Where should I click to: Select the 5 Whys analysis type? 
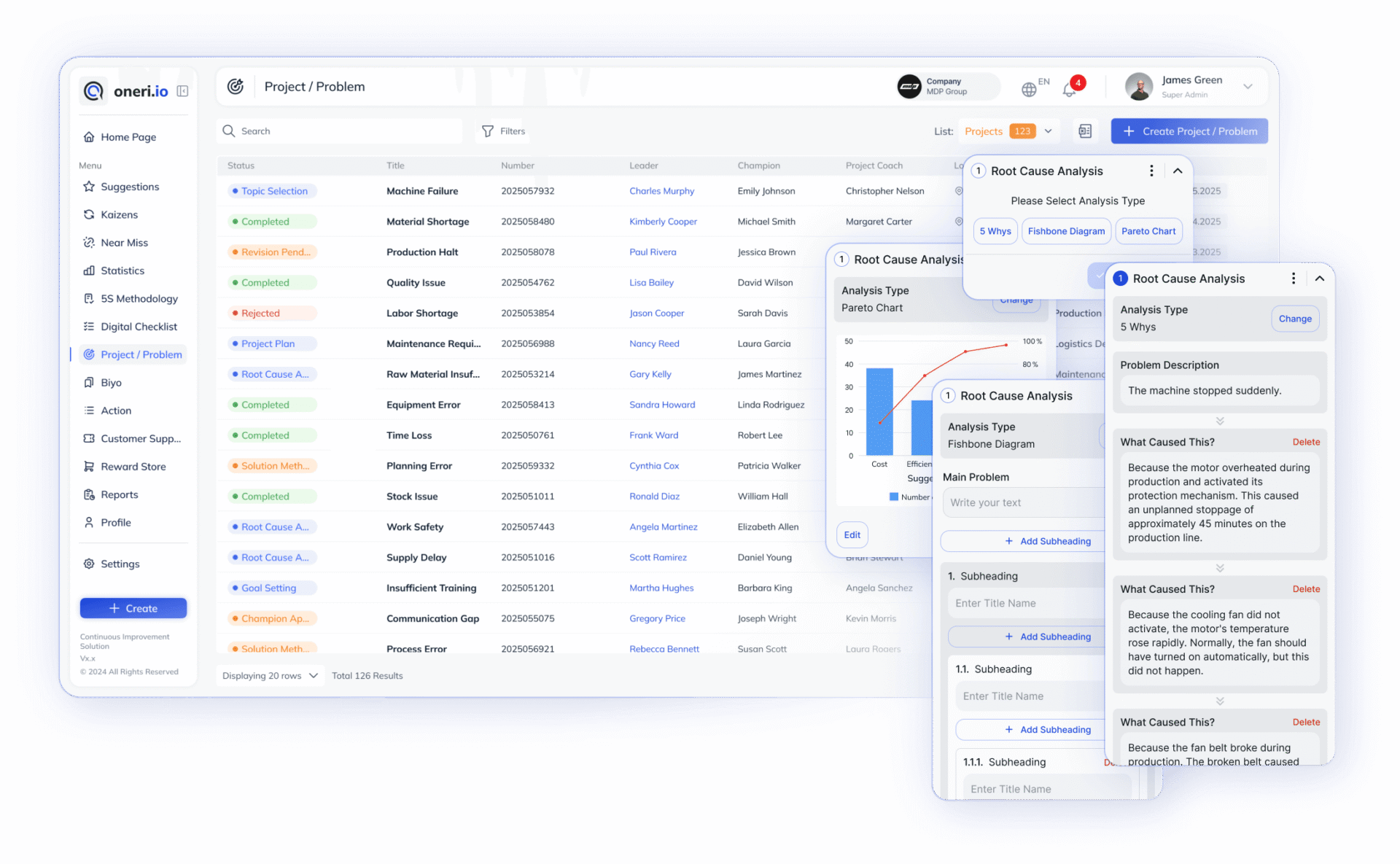(995, 231)
